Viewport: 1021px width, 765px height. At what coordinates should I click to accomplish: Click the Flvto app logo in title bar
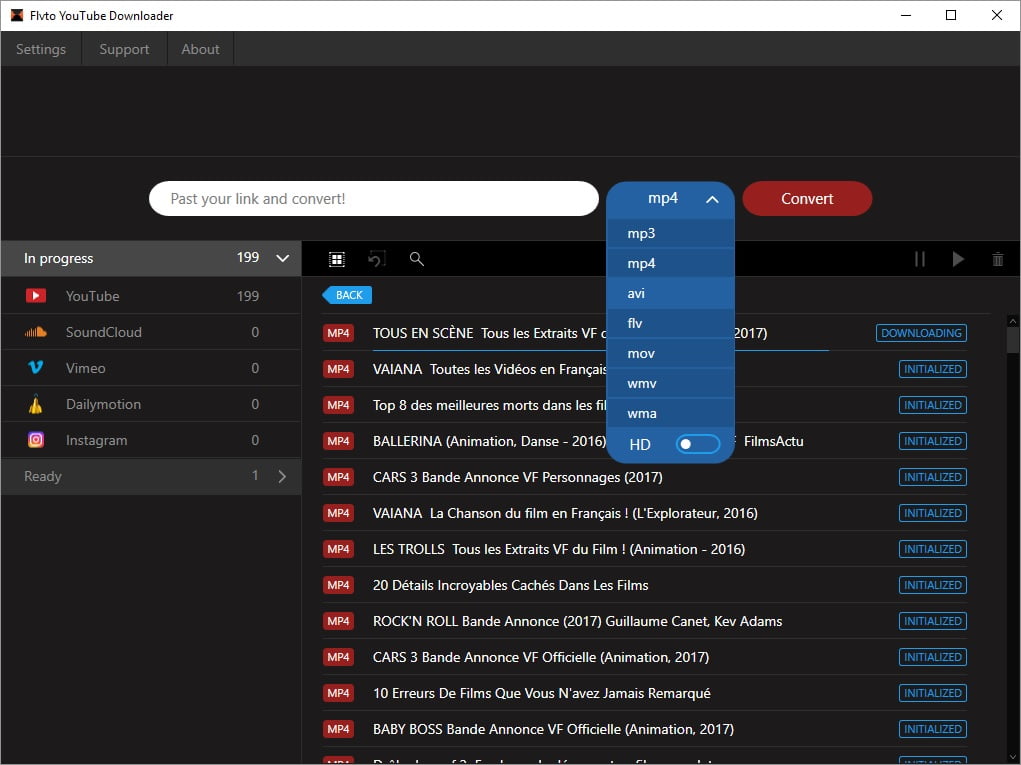tap(16, 15)
